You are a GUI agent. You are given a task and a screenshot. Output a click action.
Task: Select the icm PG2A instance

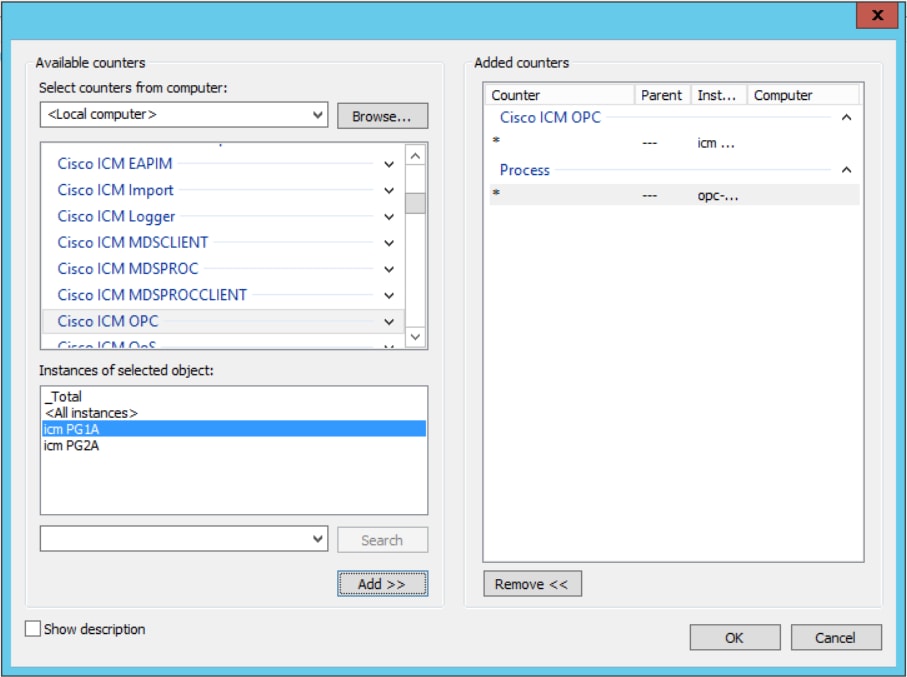(234, 446)
